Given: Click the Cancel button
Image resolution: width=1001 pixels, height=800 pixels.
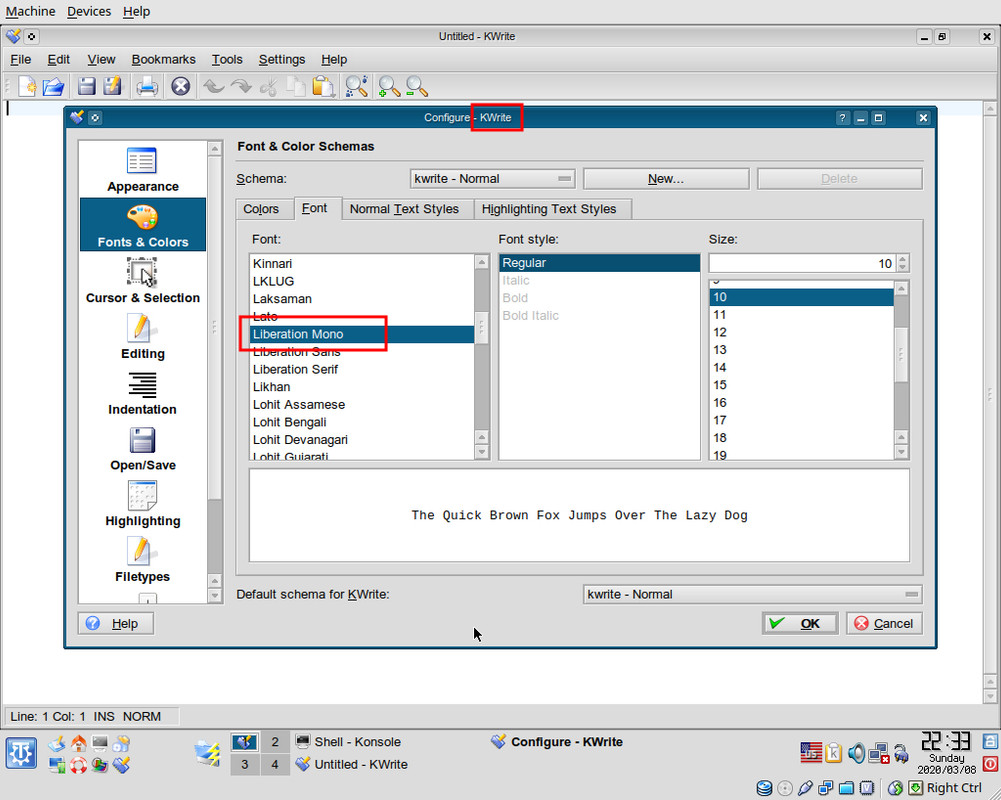Looking at the screenshot, I should click(884, 623).
